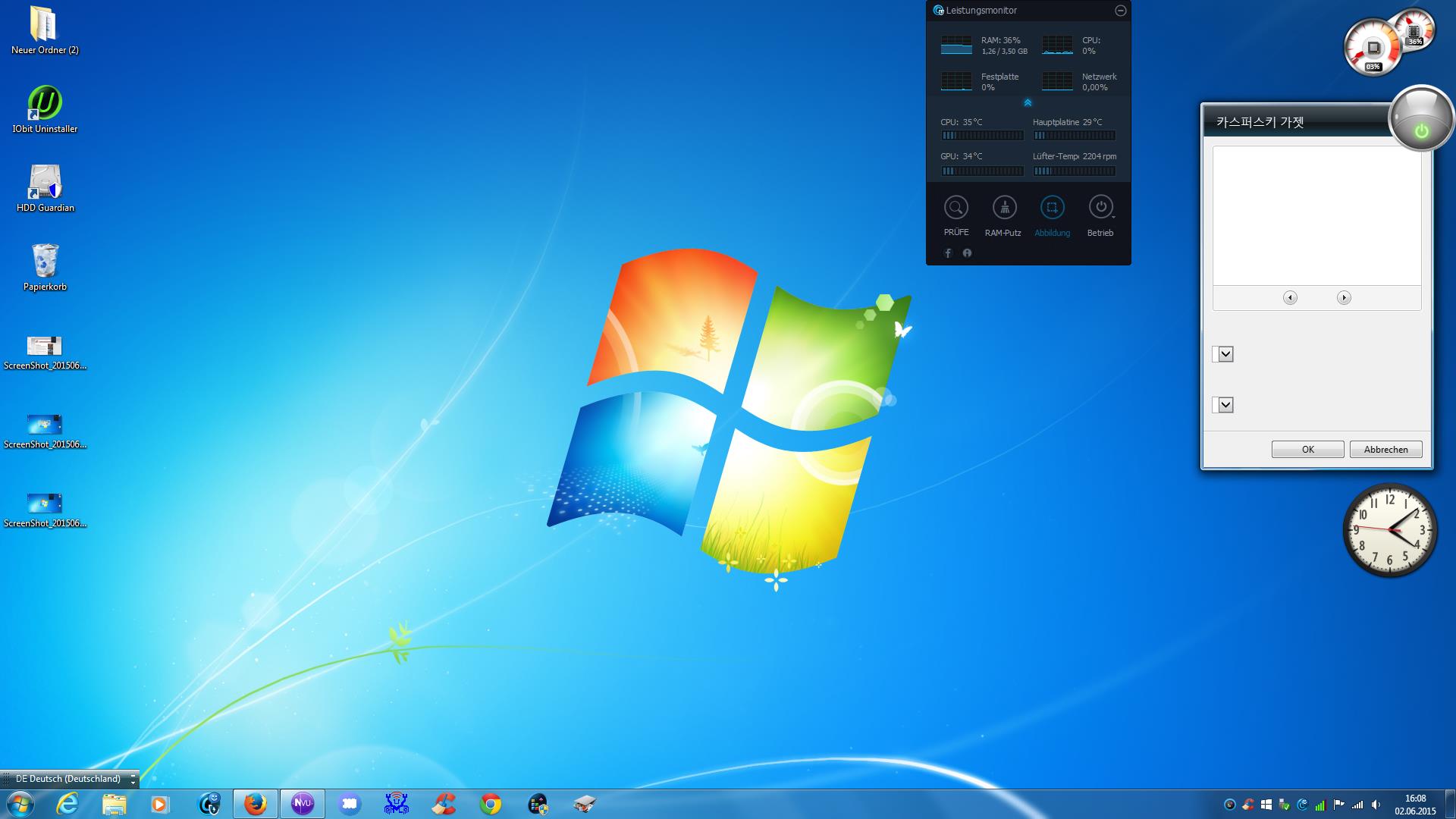Click the Advanced SystemCare tray icon
The image size is (1456, 819).
pyautogui.click(x=1303, y=805)
